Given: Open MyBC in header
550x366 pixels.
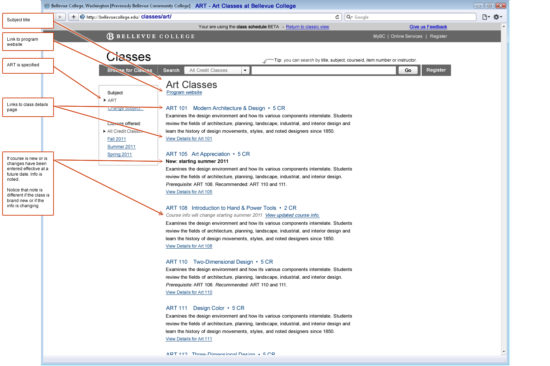Looking at the screenshot, I should point(379,36).
